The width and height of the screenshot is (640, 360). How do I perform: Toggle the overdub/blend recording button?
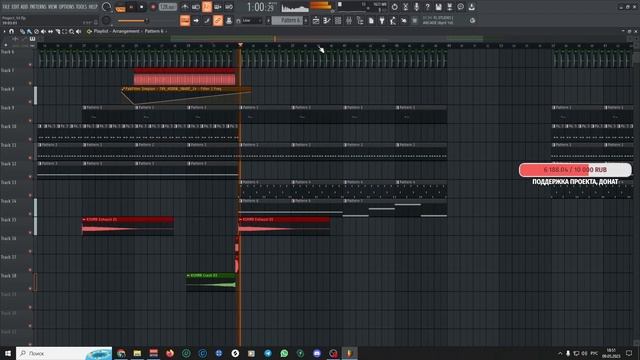click(x=218, y=7)
